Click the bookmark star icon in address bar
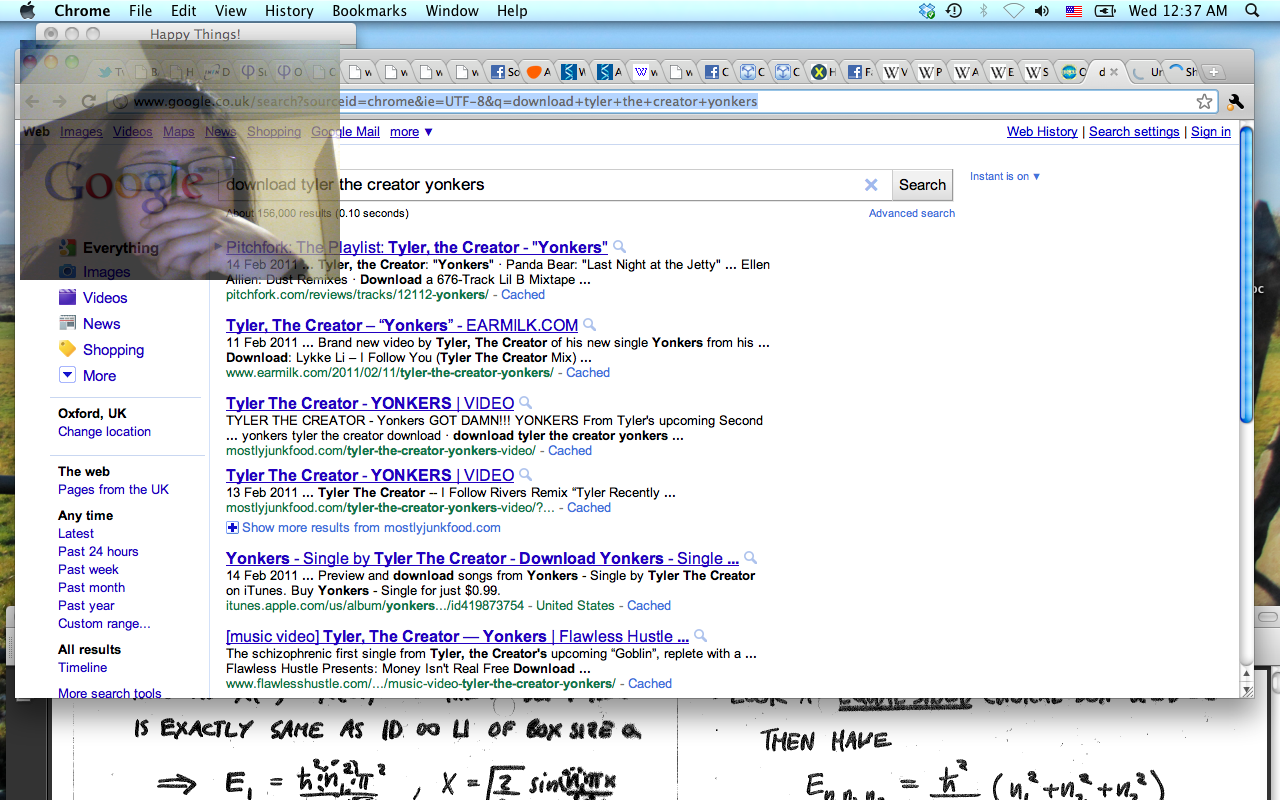The image size is (1280, 800). coord(1204,101)
